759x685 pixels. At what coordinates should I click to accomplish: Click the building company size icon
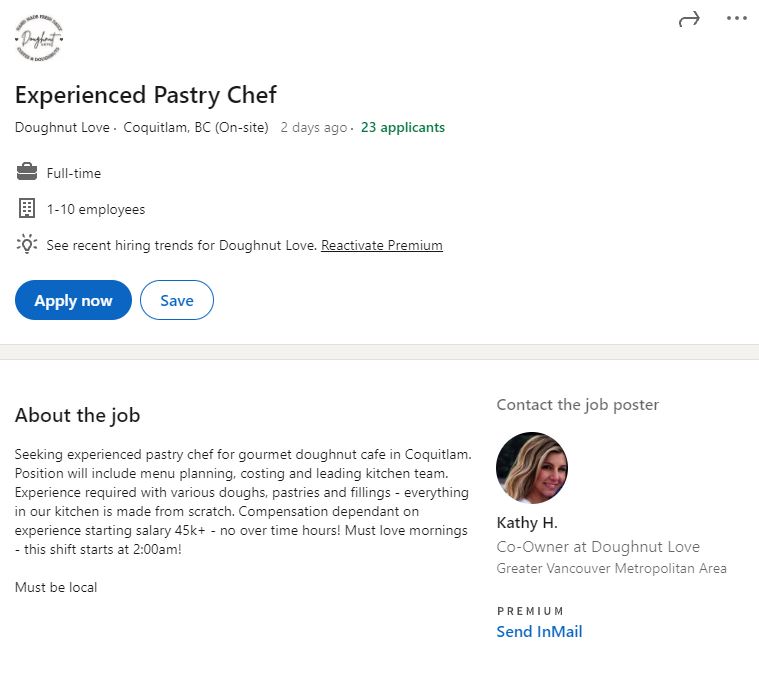(27, 209)
